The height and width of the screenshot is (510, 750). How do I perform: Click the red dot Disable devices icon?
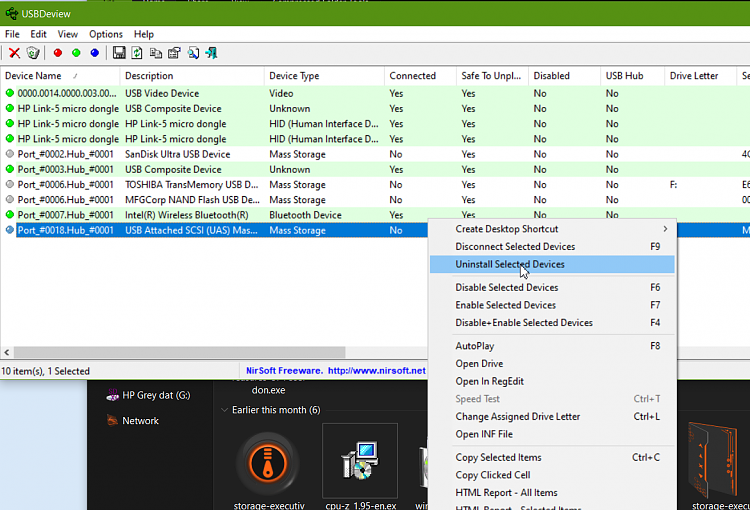pyautogui.click(x=58, y=53)
